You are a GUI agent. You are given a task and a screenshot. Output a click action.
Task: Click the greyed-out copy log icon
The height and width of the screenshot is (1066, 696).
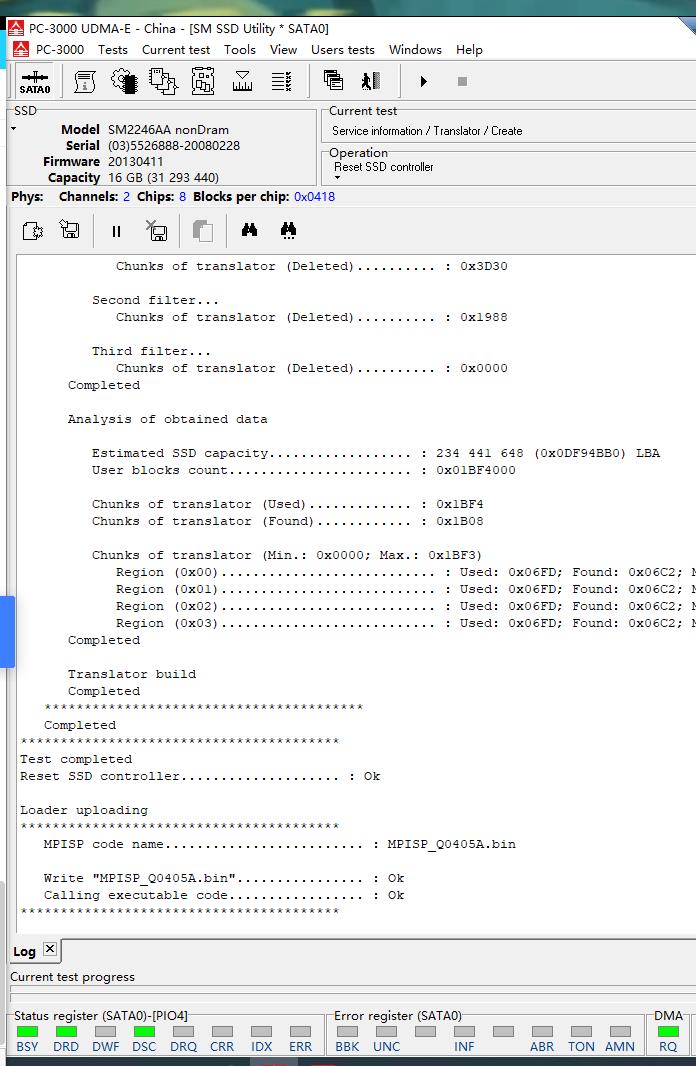pos(203,230)
